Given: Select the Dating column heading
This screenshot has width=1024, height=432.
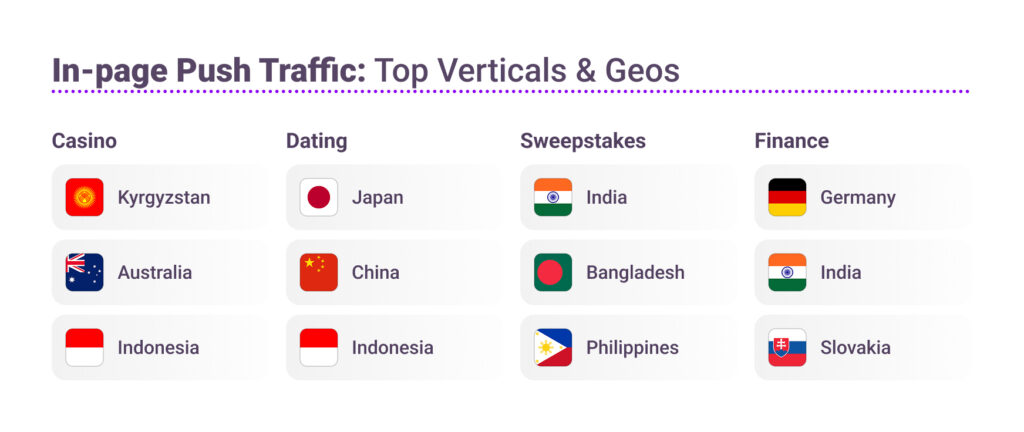Looking at the screenshot, I should tap(316, 141).
